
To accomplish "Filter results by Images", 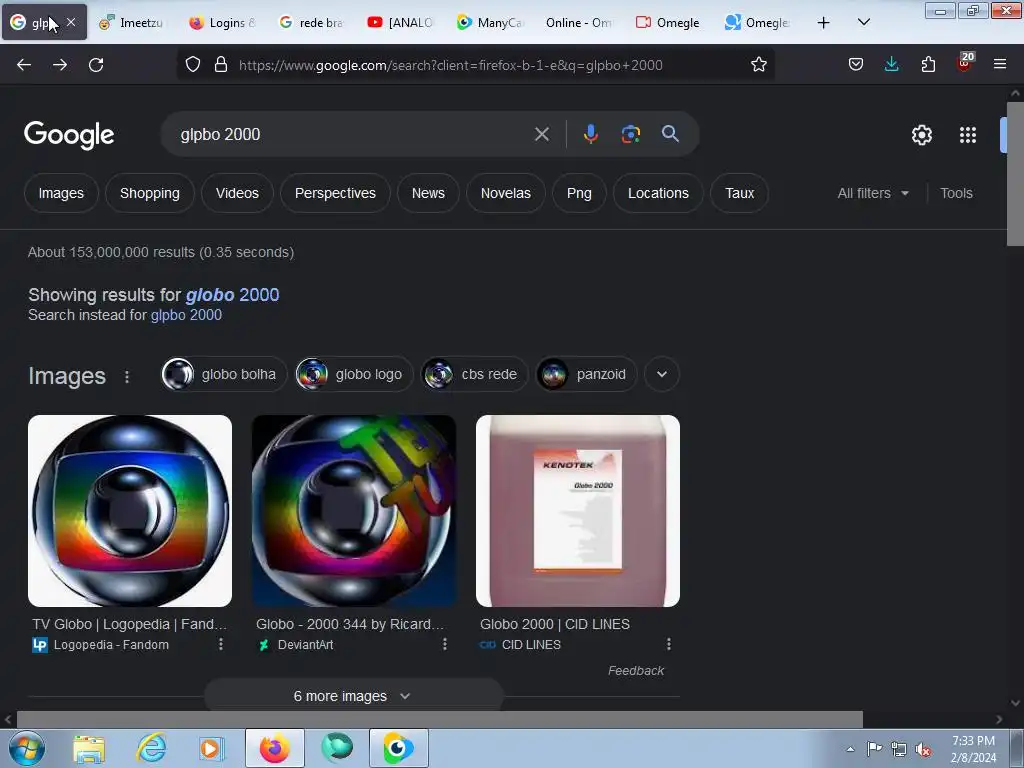I will tap(61, 193).
